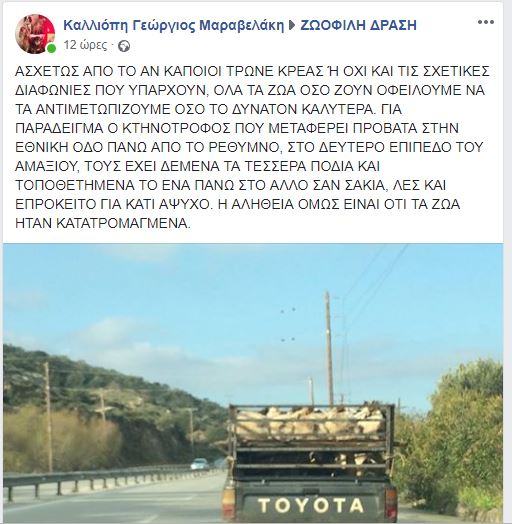Open the post via 12 ώρες timestamp
Image resolution: width=512 pixels, height=524 pixels.
[86, 45]
